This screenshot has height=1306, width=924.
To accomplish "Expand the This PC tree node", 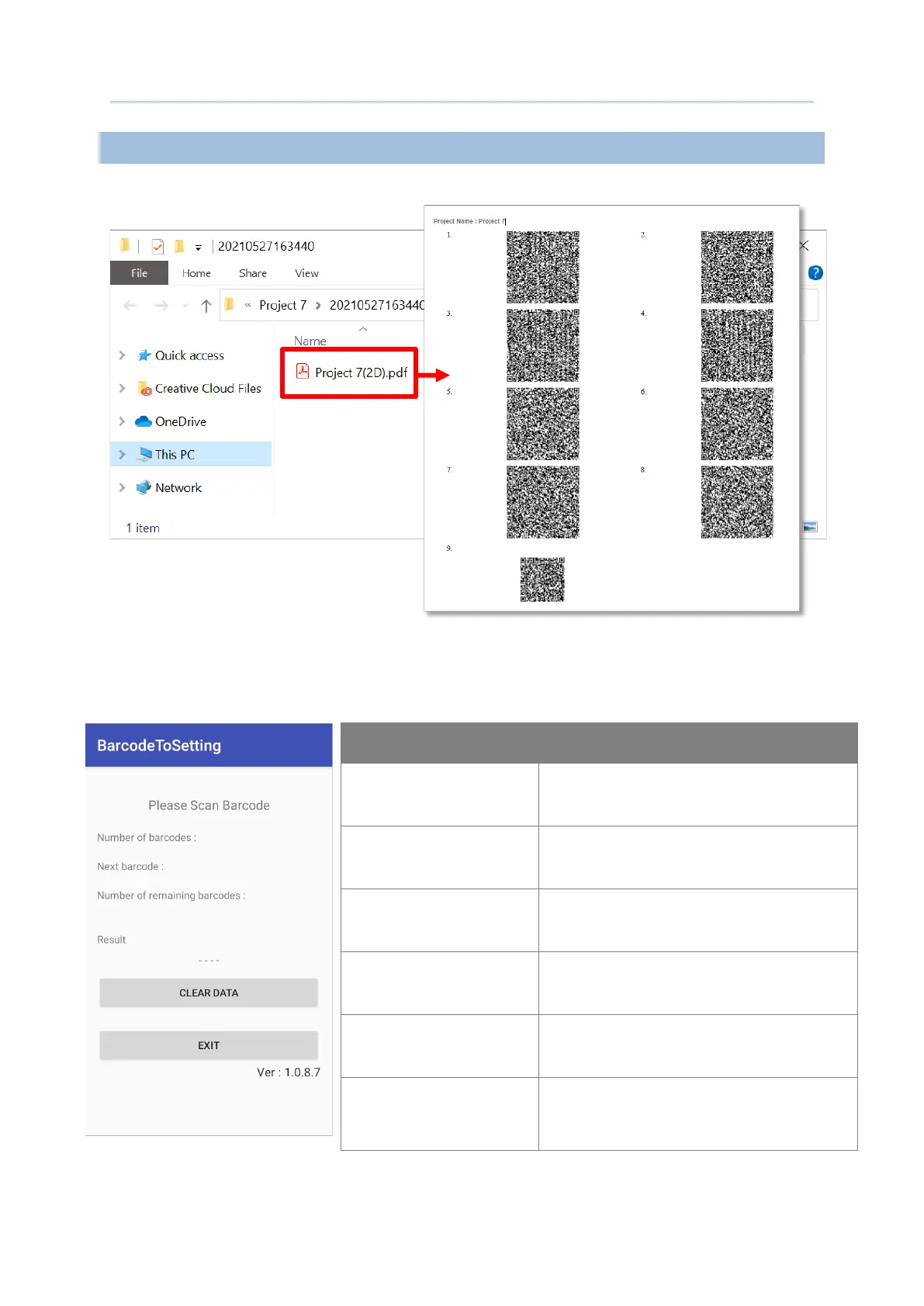I will click(x=122, y=455).
